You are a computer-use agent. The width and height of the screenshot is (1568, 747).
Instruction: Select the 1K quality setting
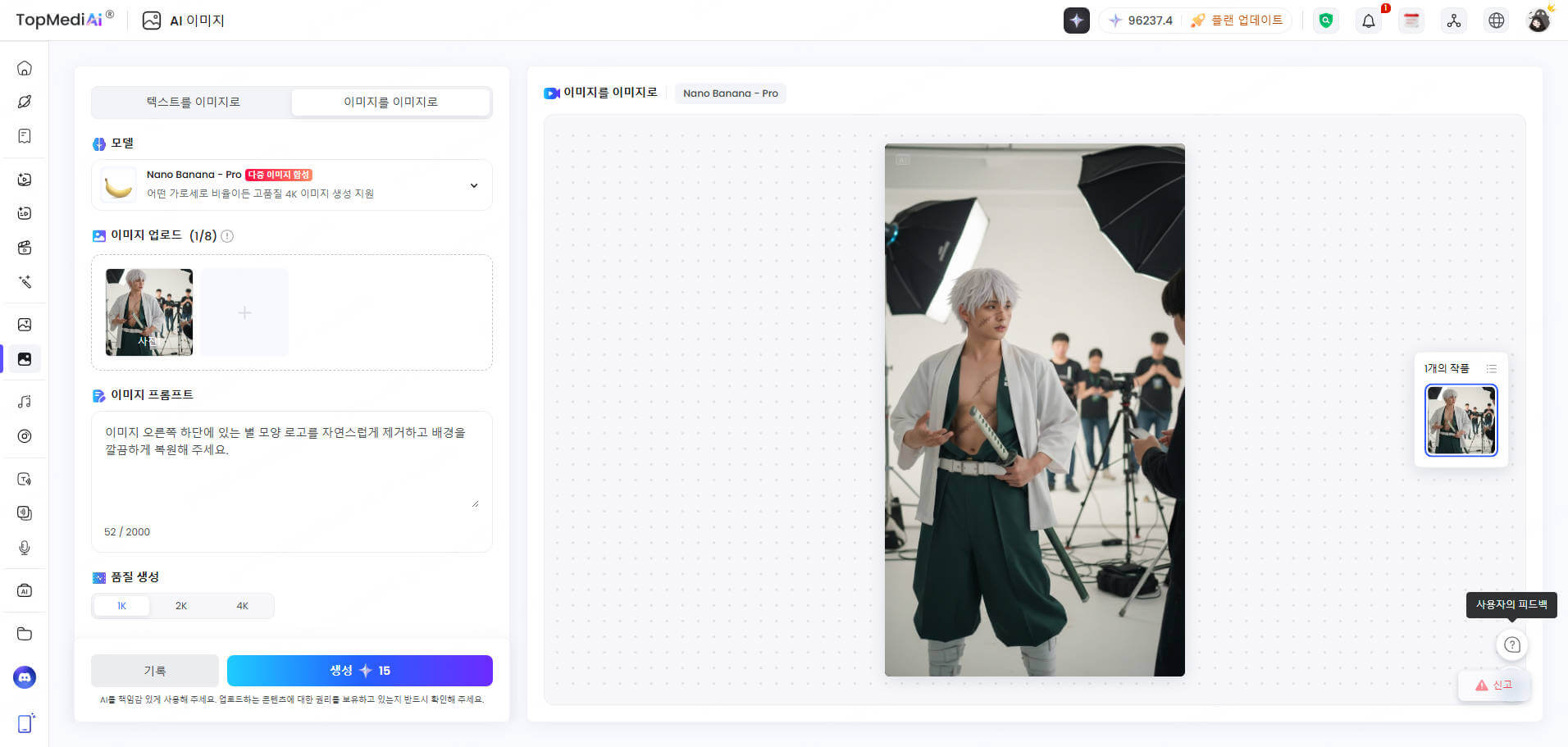(x=121, y=605)
